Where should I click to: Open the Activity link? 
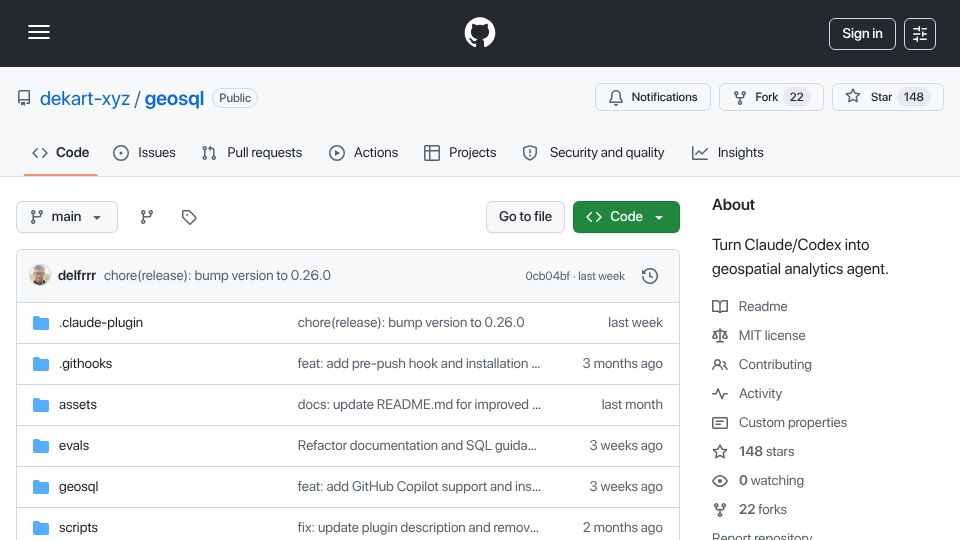[760, 394]
